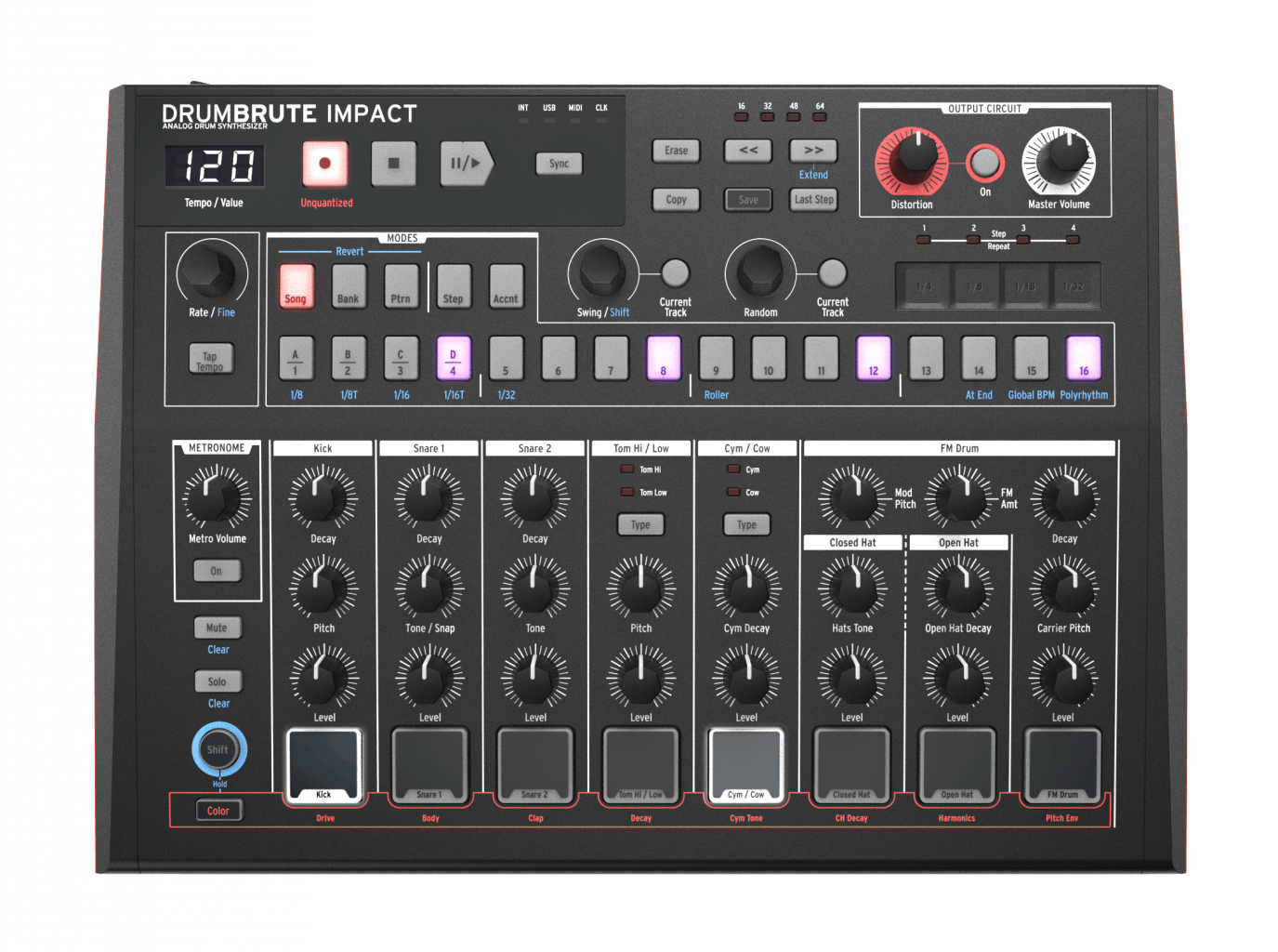Viewport: 1278px width, 952px height.
Task: Tap the Kick drum pad
Action: tap(323, 765)
